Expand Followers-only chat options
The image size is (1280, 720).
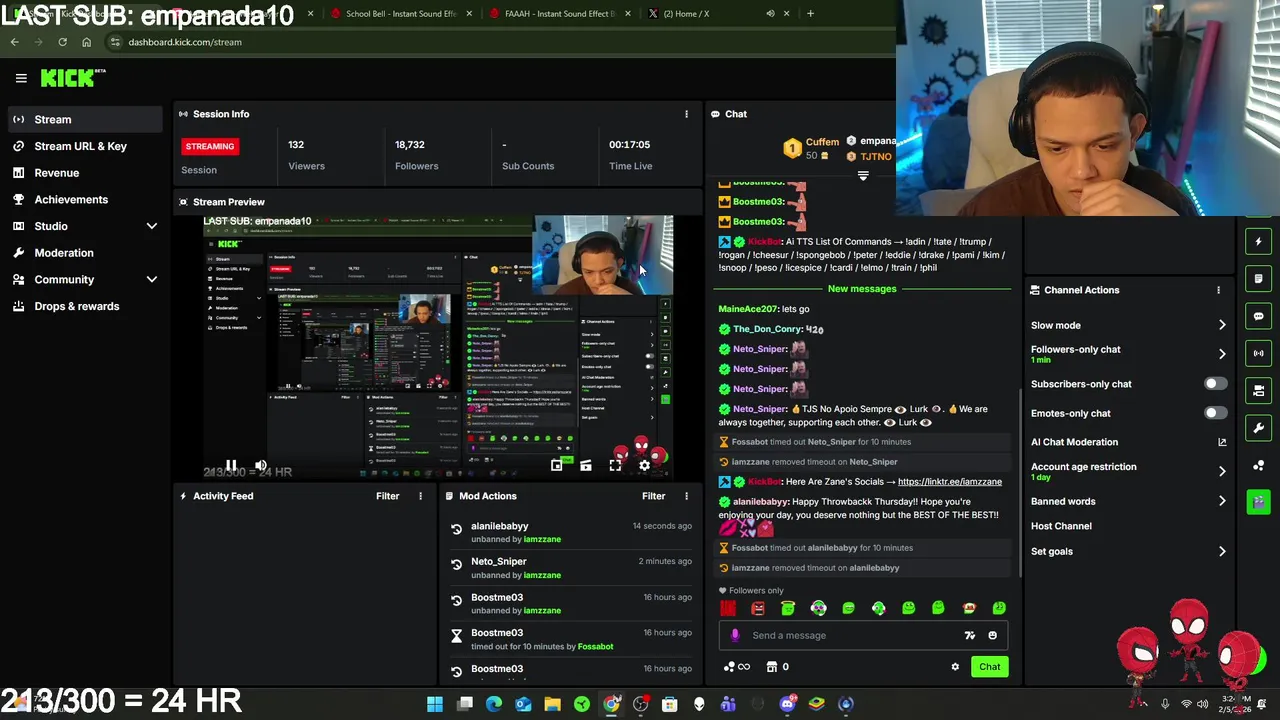pos(1222,354)
